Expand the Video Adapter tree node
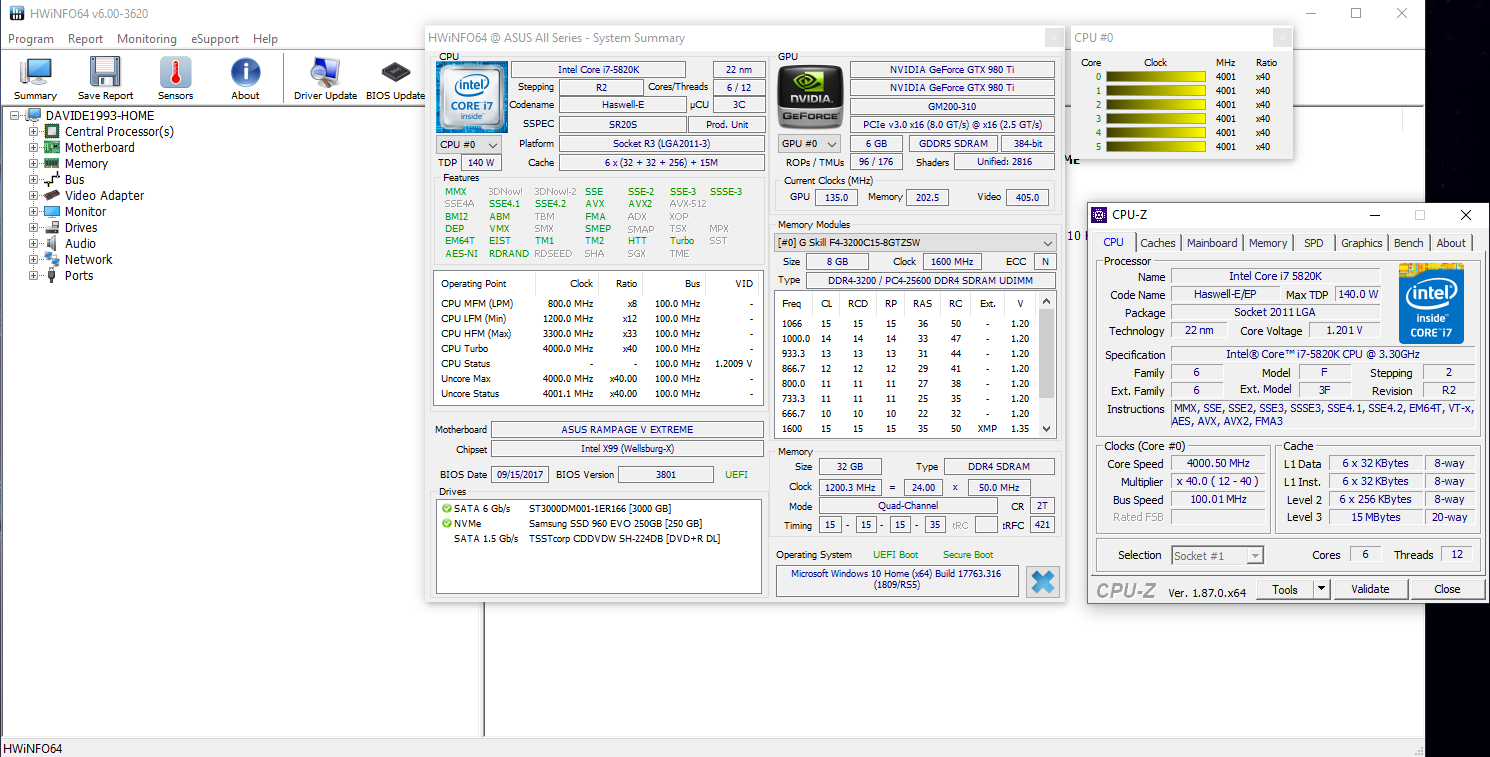This screenshot has height=757, width=1490. tap(33, 195)
